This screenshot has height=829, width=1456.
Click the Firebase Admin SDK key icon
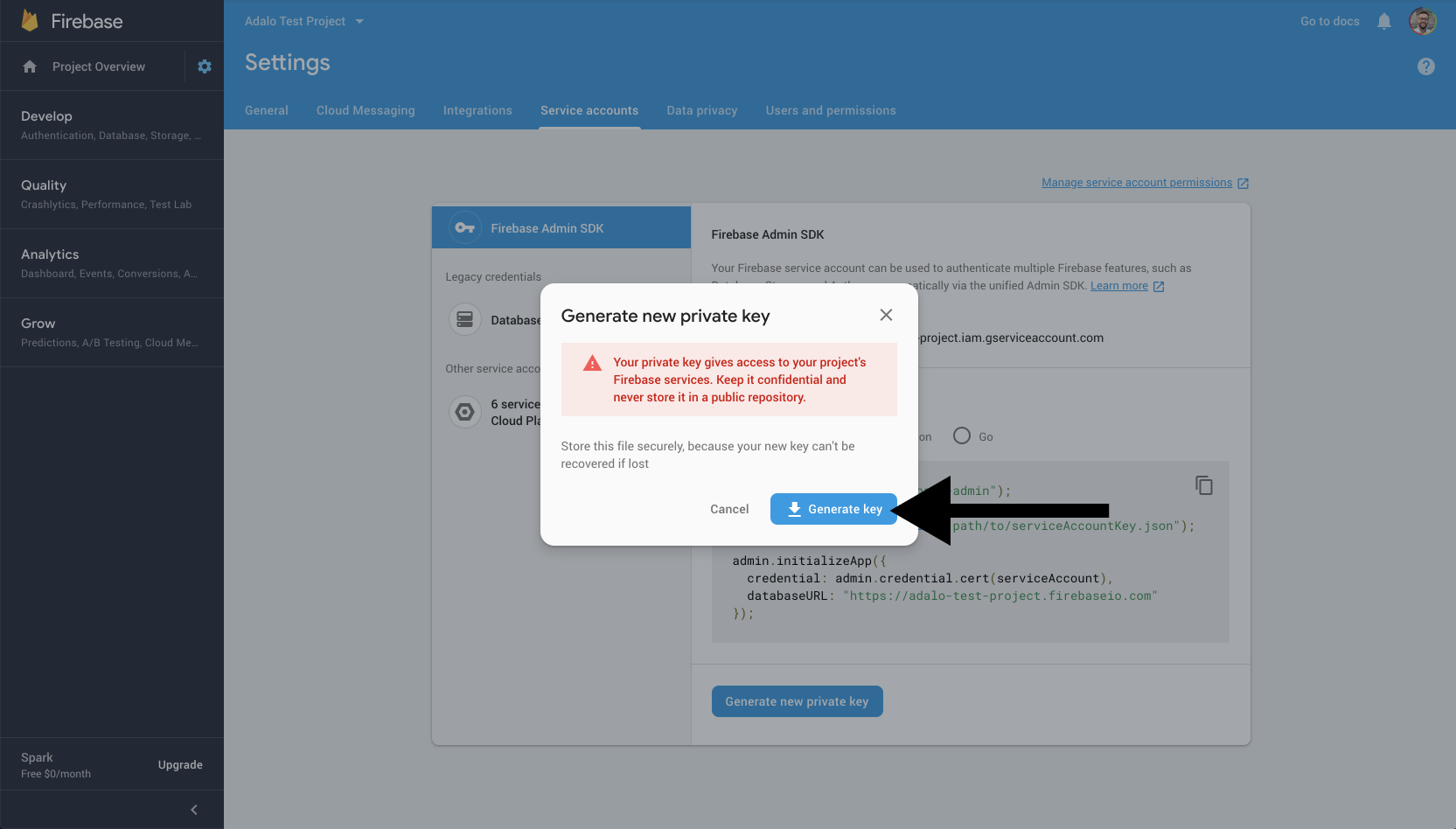[465, 228]
